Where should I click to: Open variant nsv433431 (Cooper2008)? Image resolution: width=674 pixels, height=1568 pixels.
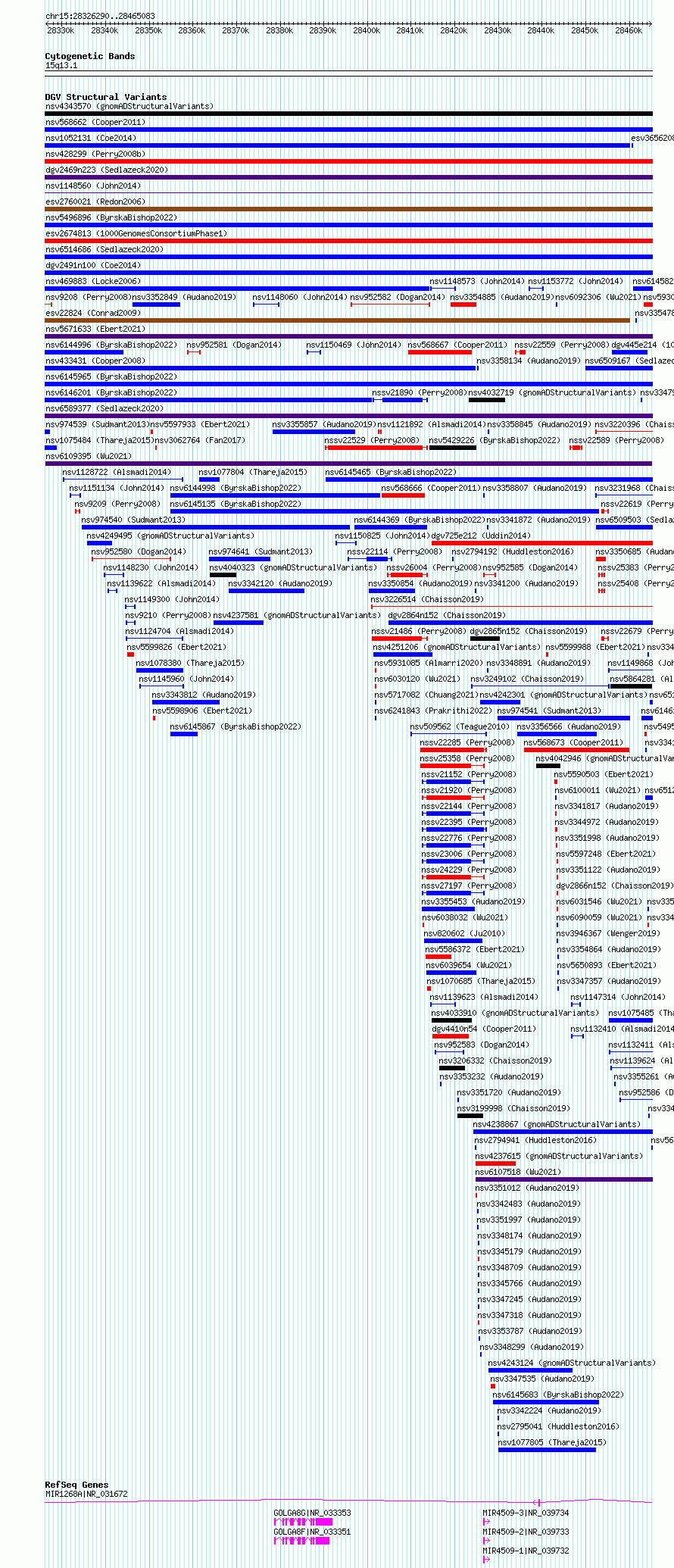tap(95, 361)
